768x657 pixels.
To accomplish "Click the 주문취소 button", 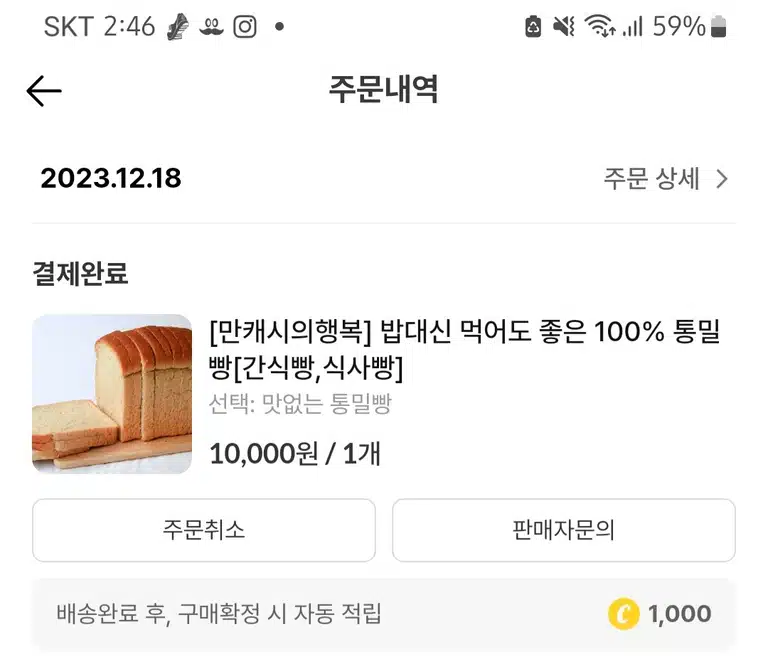I will point(204,530).
